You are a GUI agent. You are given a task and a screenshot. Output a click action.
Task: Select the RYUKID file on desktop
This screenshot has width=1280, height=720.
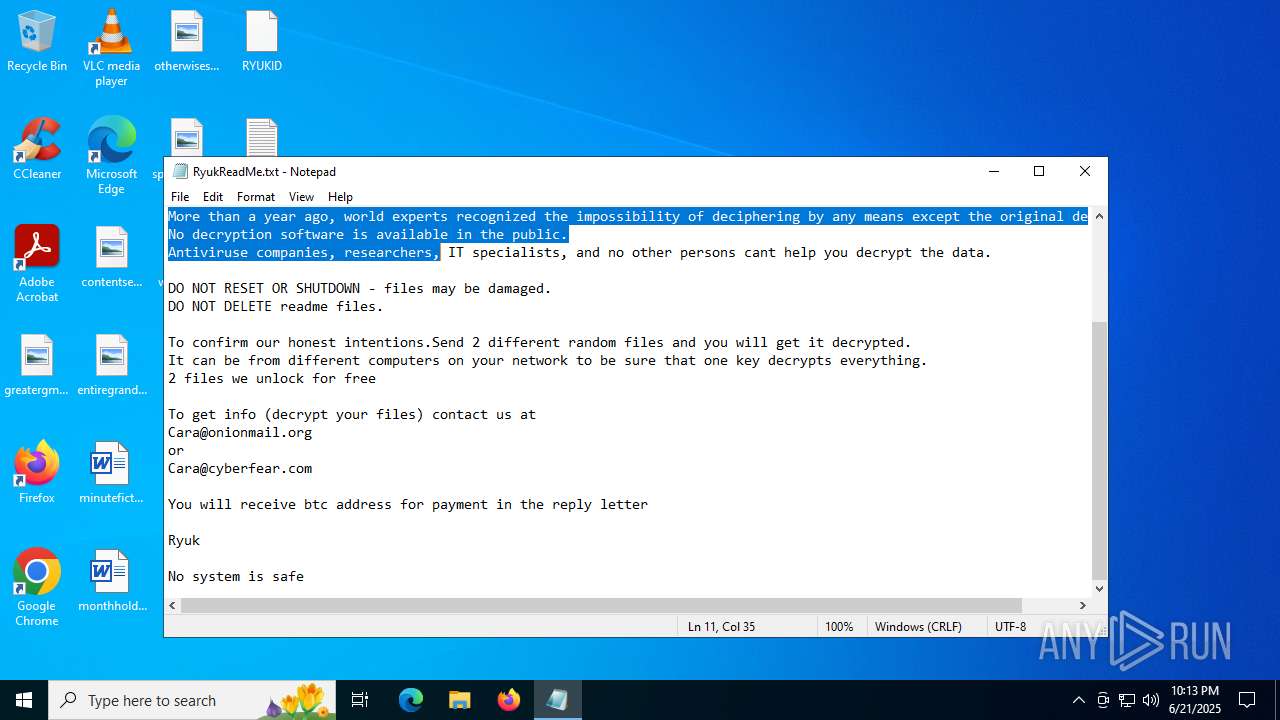(x=262, y=42)
